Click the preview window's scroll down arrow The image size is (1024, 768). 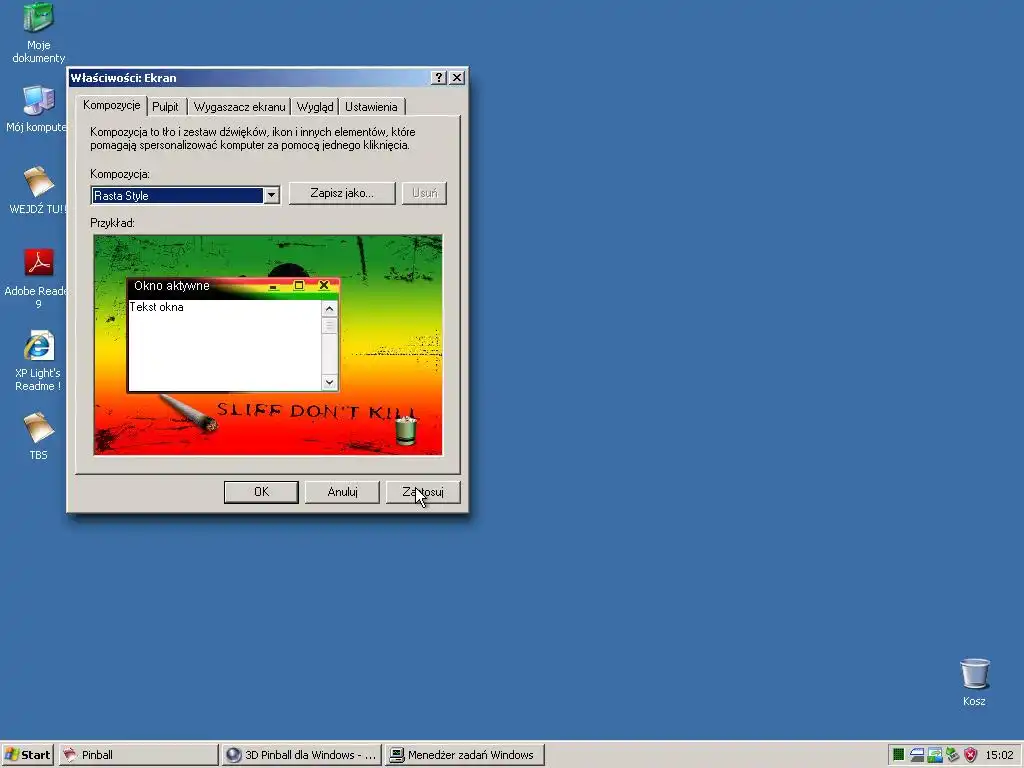329,382
